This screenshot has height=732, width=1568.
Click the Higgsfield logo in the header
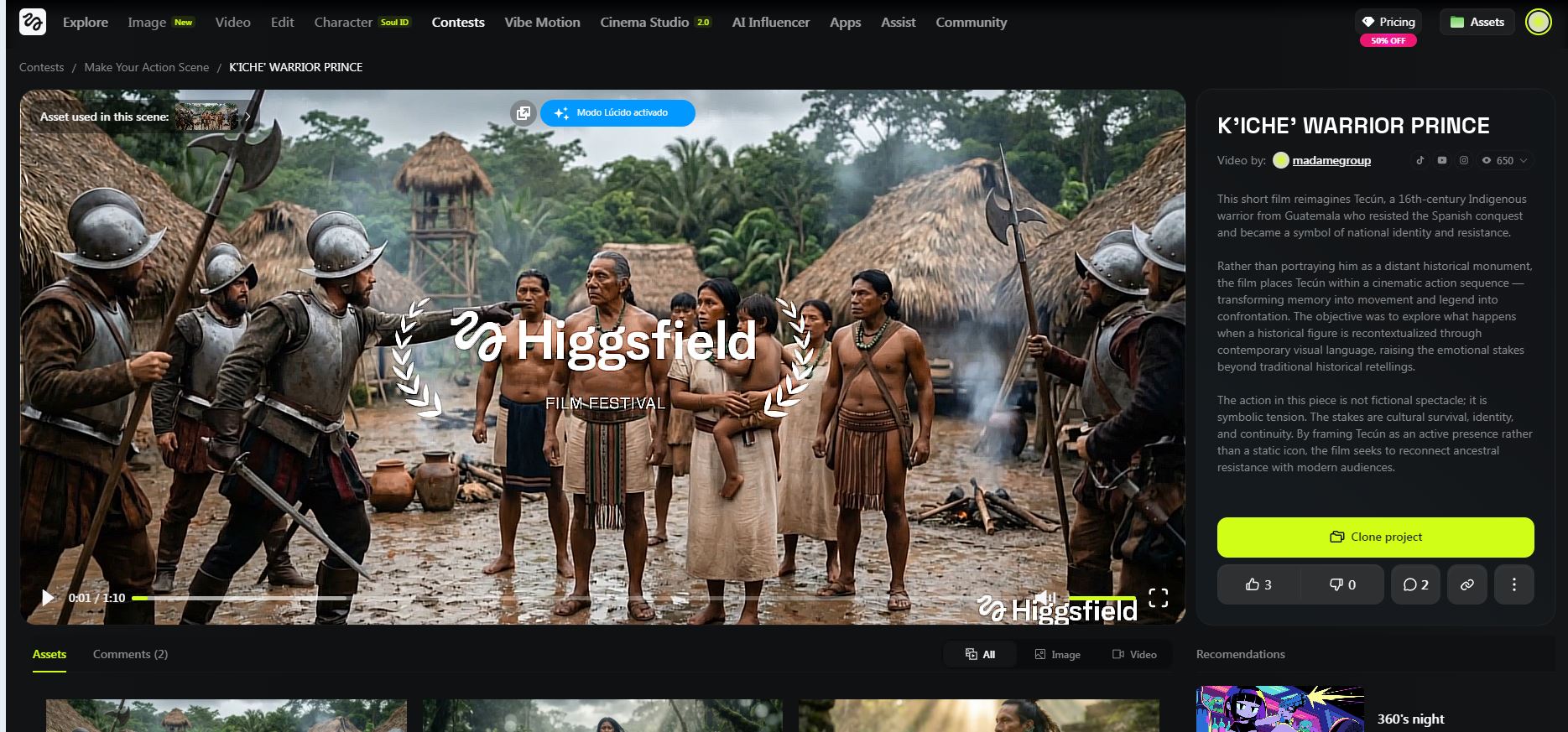point(33,22)
